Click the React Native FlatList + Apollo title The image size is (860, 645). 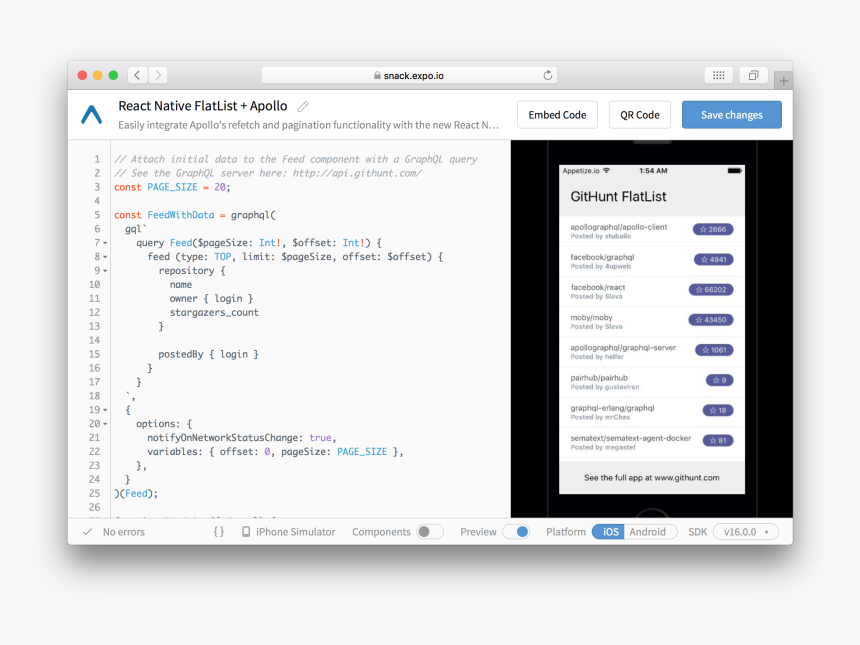tap(203, 106)
